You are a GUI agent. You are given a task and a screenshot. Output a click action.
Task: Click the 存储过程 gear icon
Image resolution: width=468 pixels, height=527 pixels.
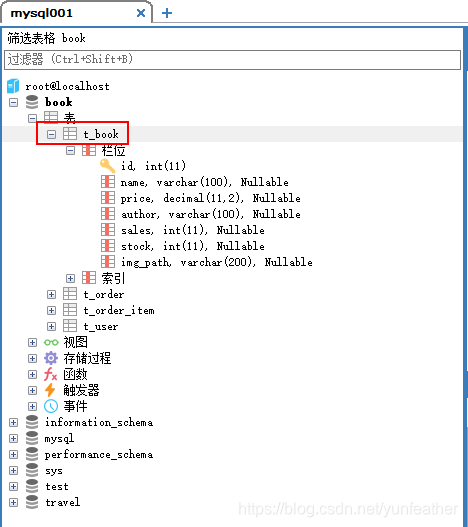(51, 358)
